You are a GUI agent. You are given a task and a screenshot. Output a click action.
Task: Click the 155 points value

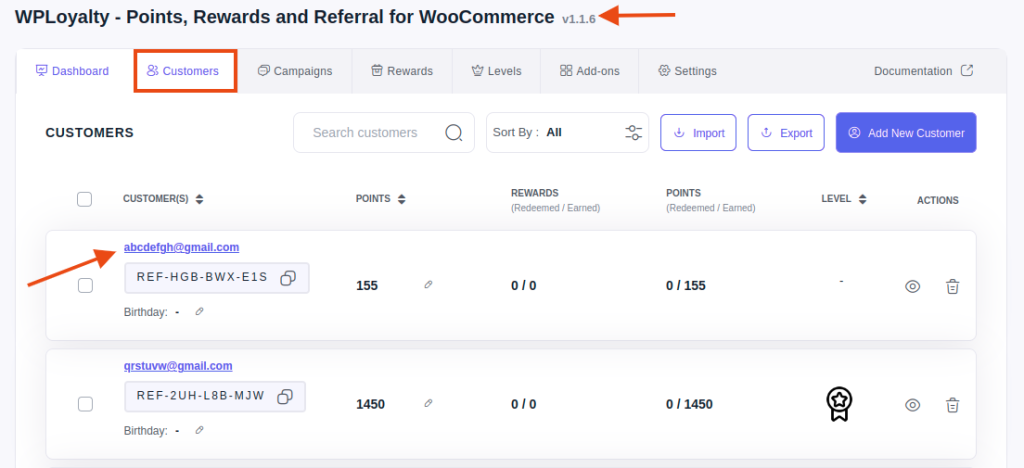[367, 286]
